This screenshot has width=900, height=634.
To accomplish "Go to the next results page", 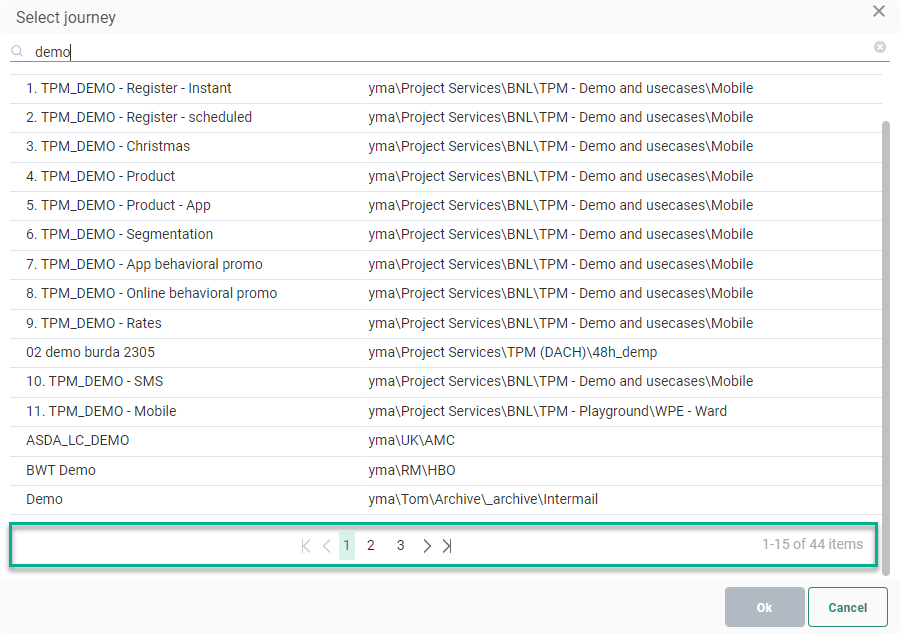I will (x=427, y=546).
